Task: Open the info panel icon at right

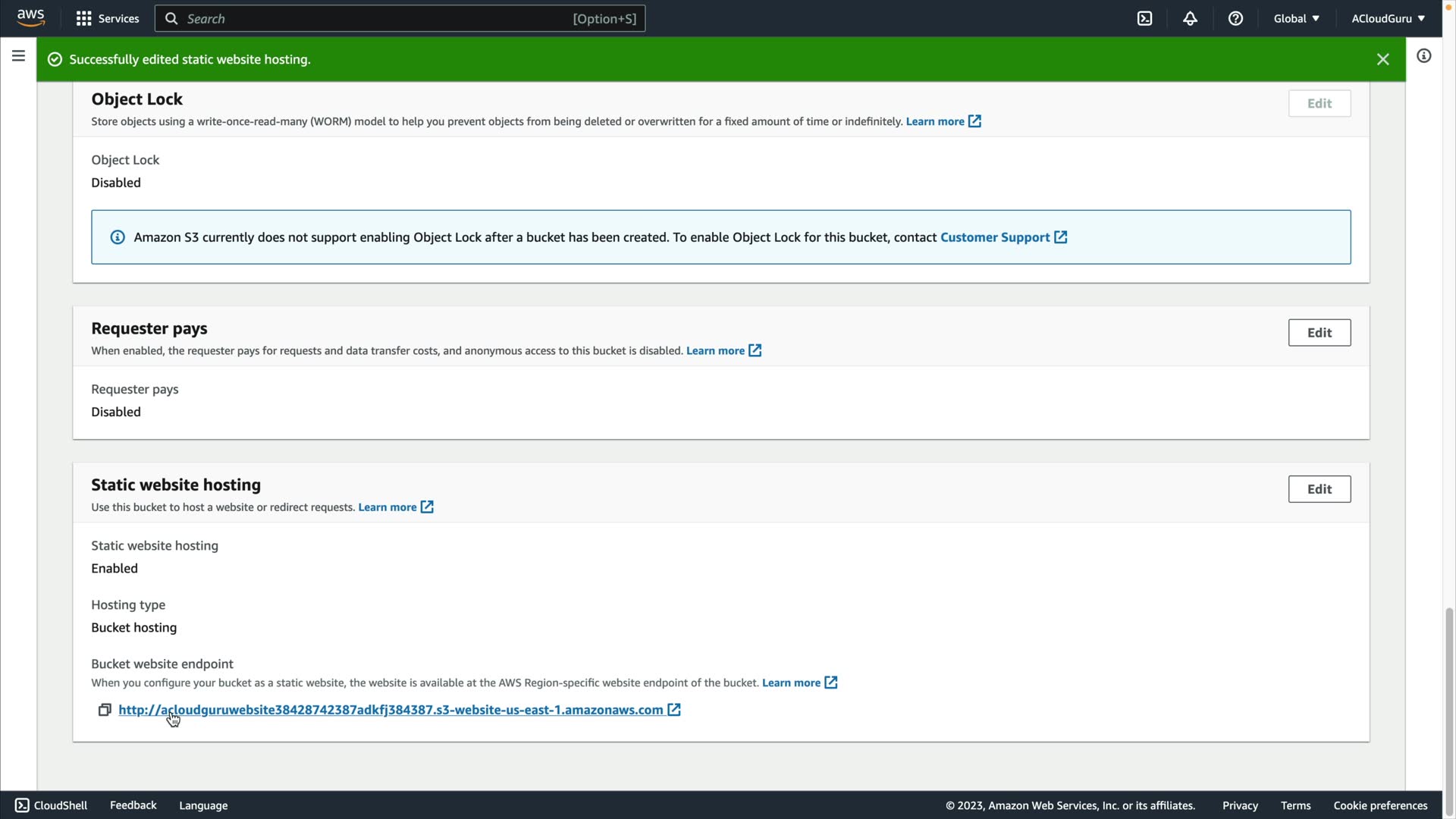Action: [x=1423, y=56]
